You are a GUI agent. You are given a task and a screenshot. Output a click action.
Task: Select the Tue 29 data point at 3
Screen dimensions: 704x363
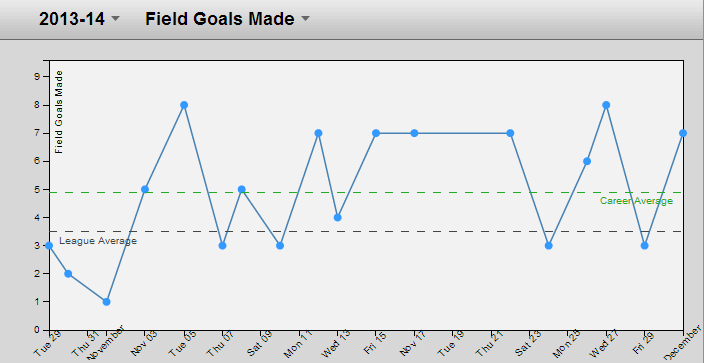click(x=49, y=246)
